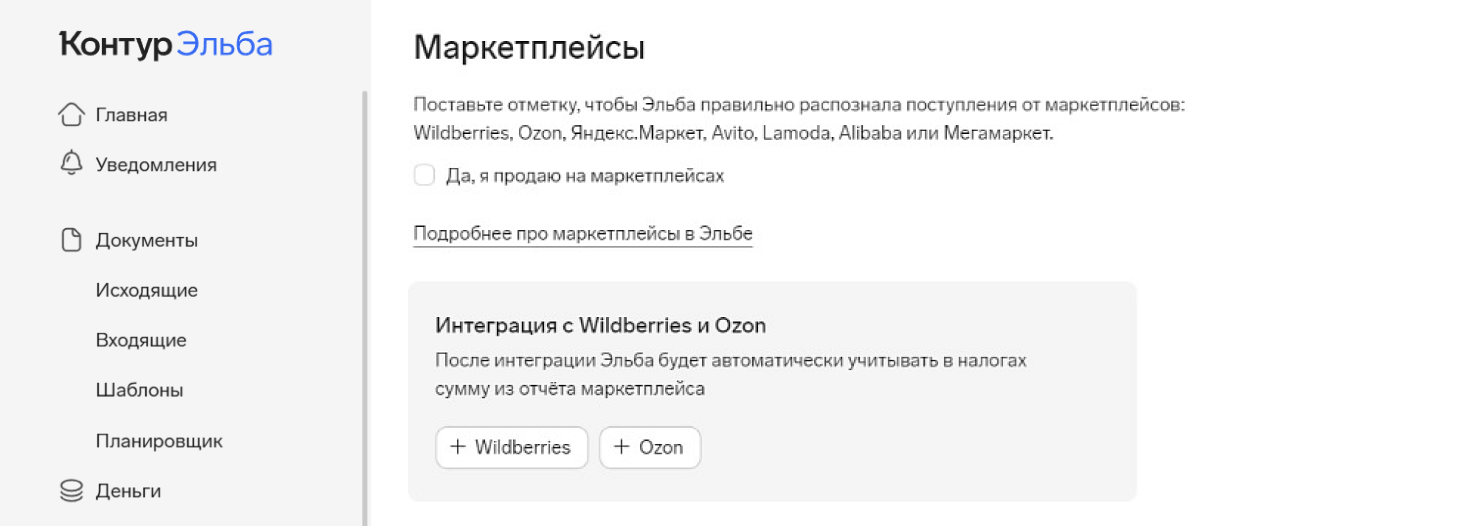The height and width of the screenshot is (526, 1460).
Task: Open the Исходящие documents section
Action: [147, 291]
